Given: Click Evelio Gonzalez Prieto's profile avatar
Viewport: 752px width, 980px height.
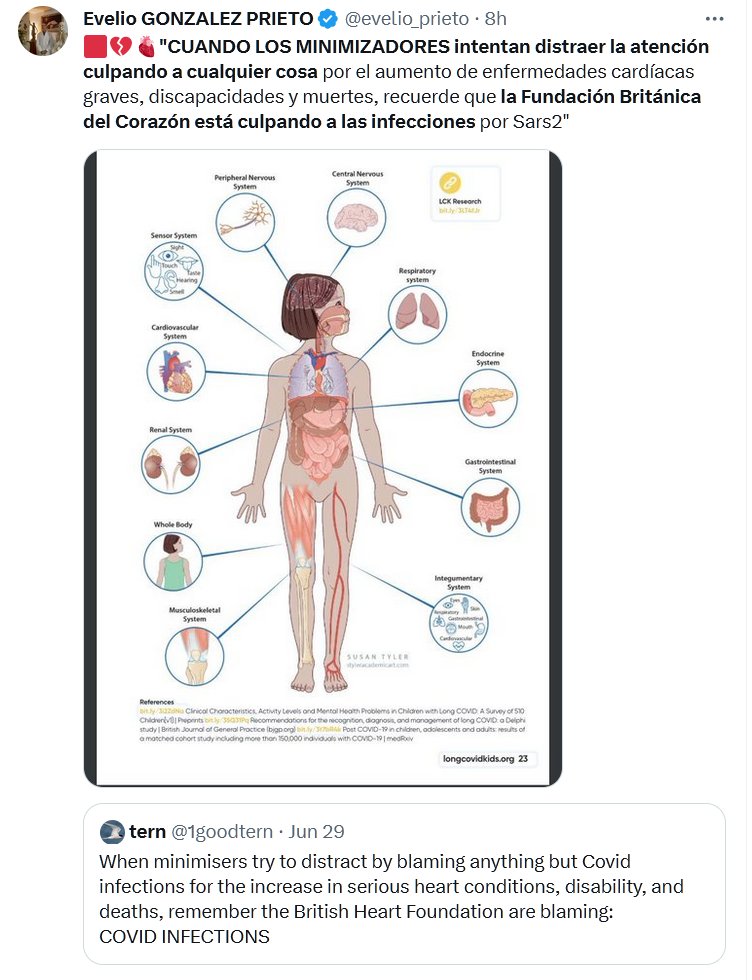Looking at the screenshot, I should (43, 32).
